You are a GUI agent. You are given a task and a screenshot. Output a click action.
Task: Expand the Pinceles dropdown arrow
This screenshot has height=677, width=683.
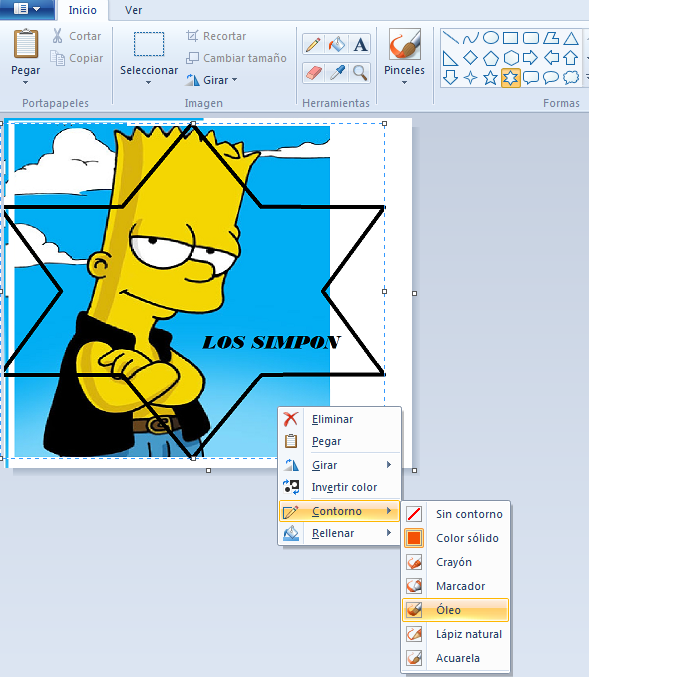[x=404, y=82]
